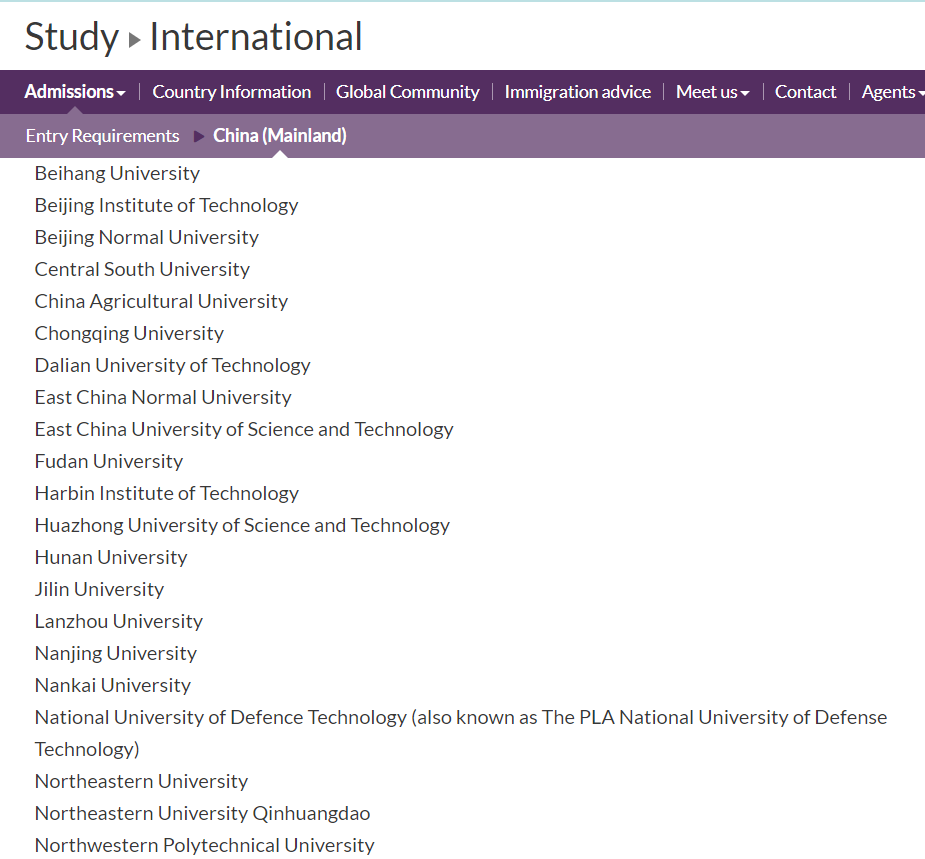Viewport: 925px width, 859px height.
Task: Click the arrow between Study and International
Action: [135, 40]
